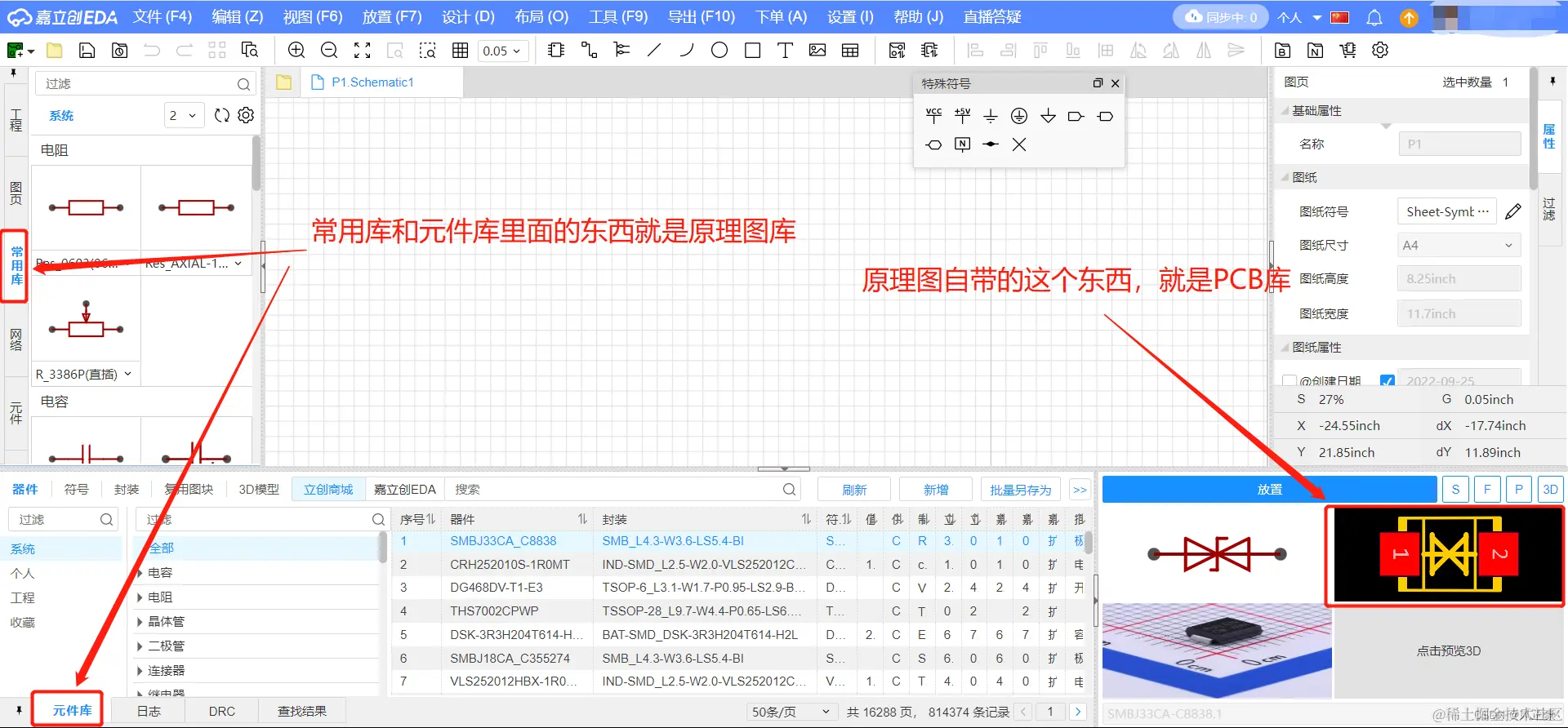Open the grid size 0.05 dropdown
The height and width of the screenshot is (728, 1568).
pos(502,51)
